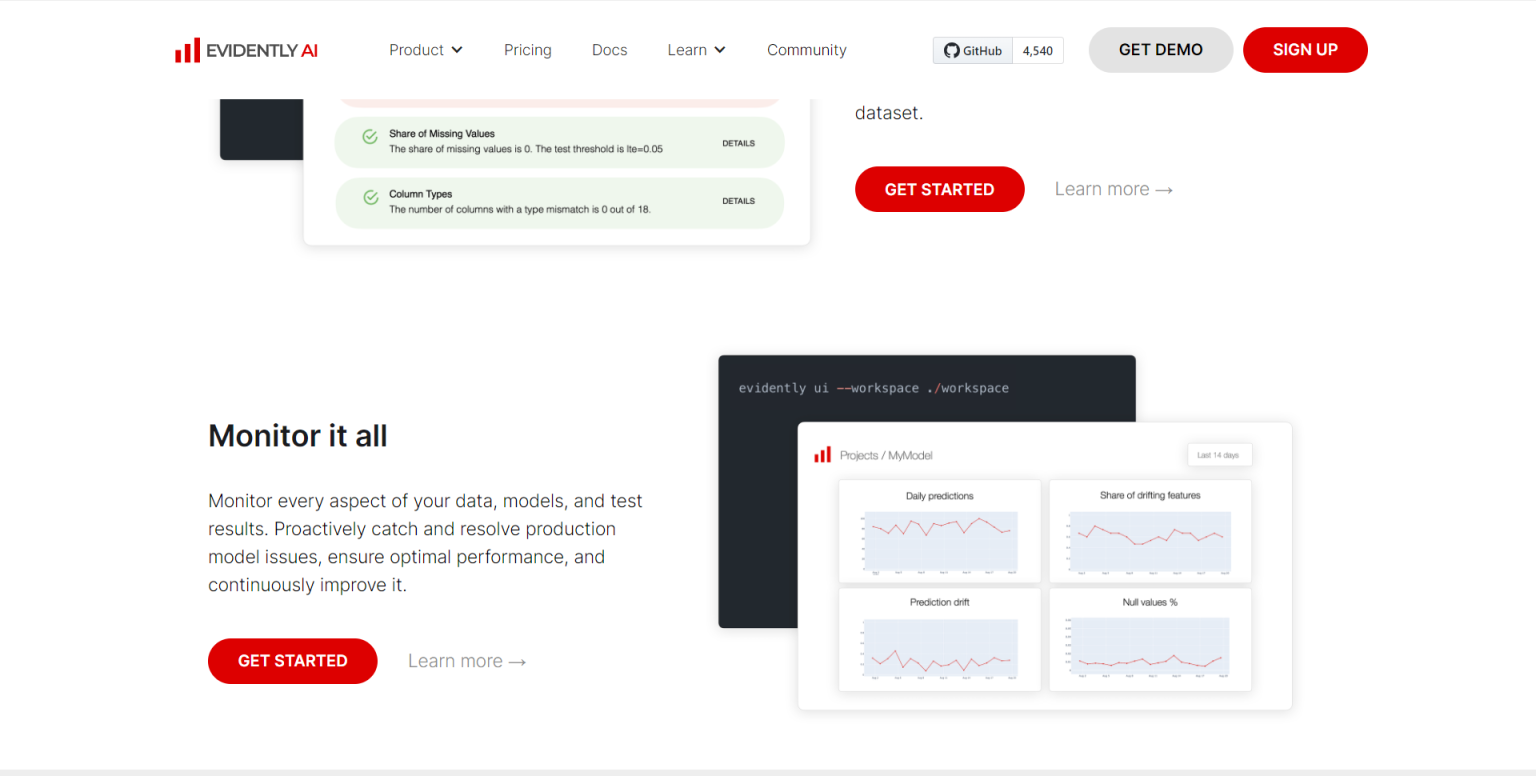Click the green checkmark for Share of Missing Values
The image size is (1536, 776).
(x=370, y=137)
